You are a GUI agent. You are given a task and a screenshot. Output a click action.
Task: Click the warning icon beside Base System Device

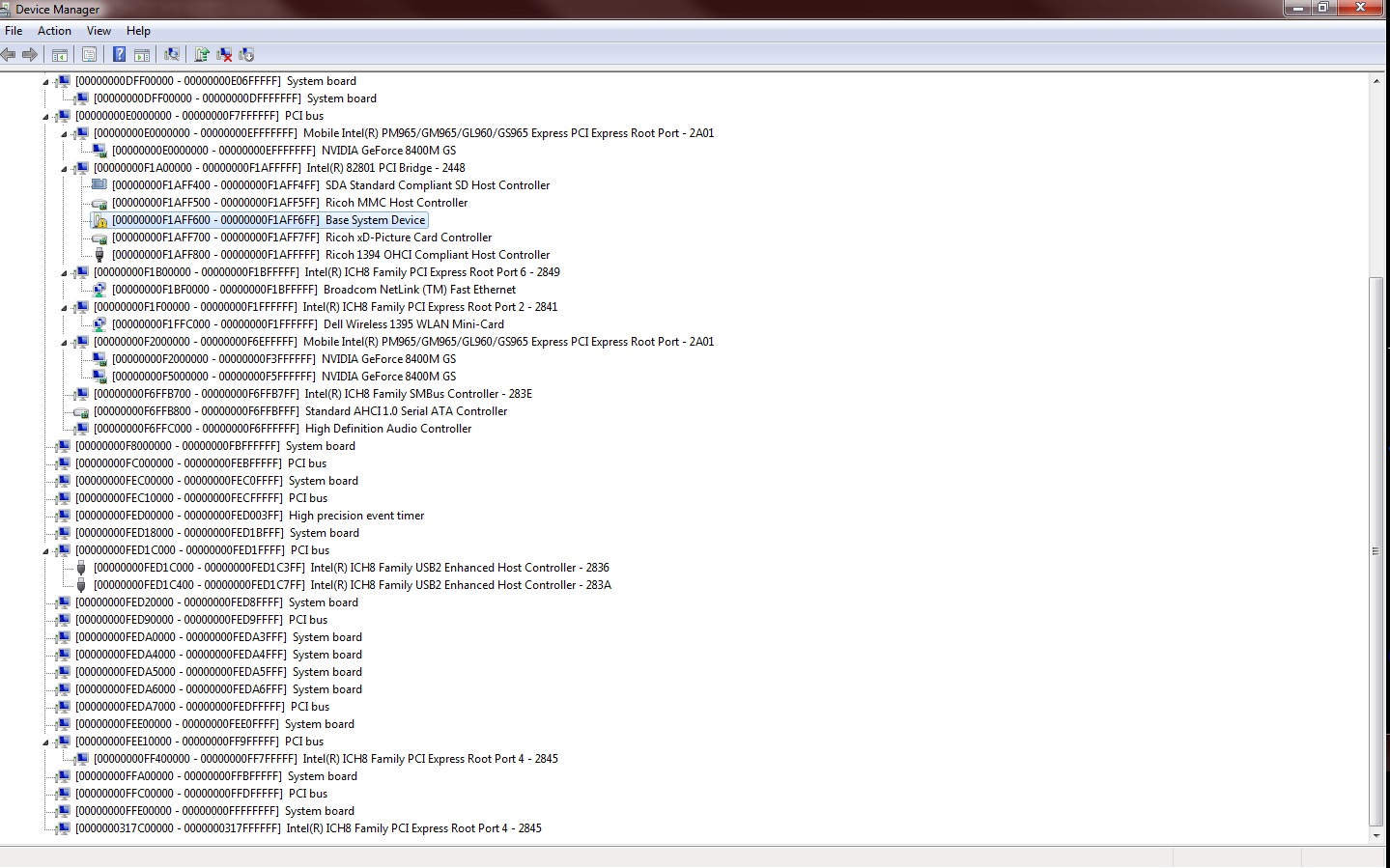click(99, 221)
